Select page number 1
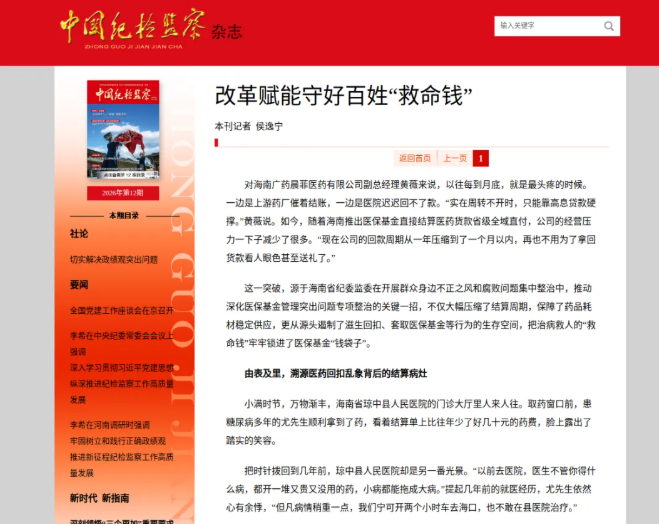Viewport: 659px width, 524px height. pyautogui.click(x=481, y=158)
